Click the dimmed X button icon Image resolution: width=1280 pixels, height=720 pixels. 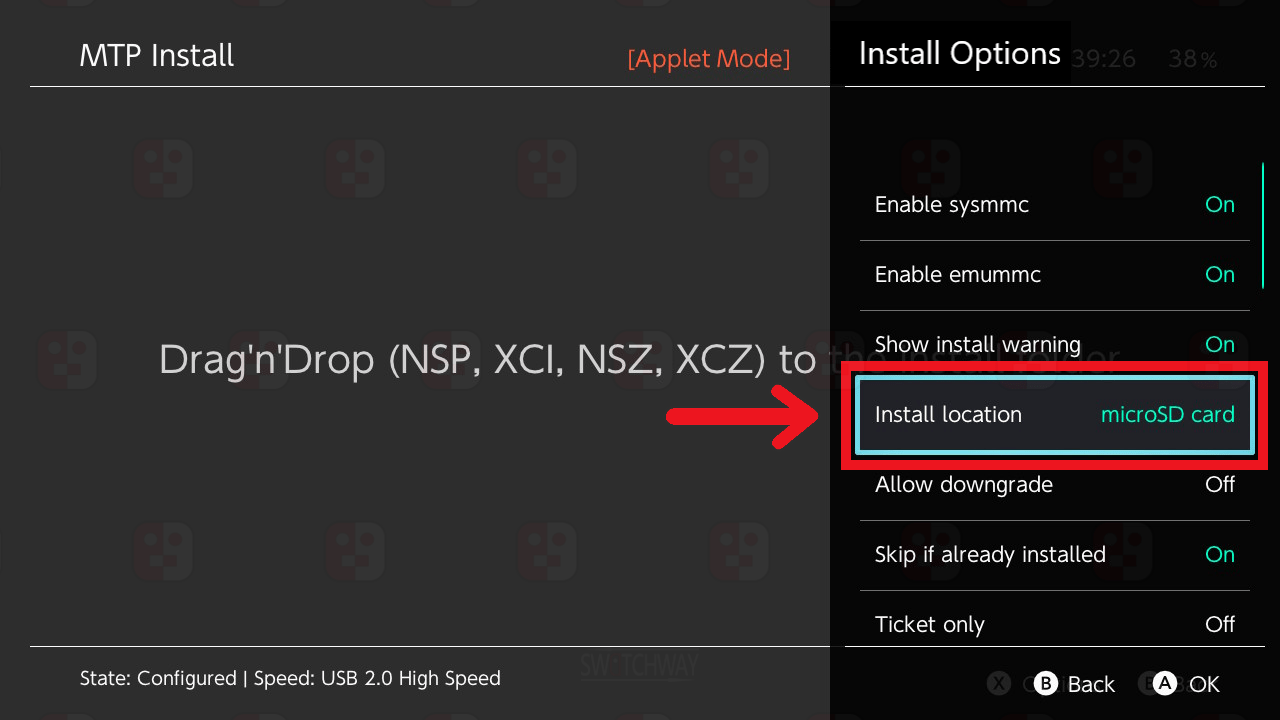click(x=998, y=683)
